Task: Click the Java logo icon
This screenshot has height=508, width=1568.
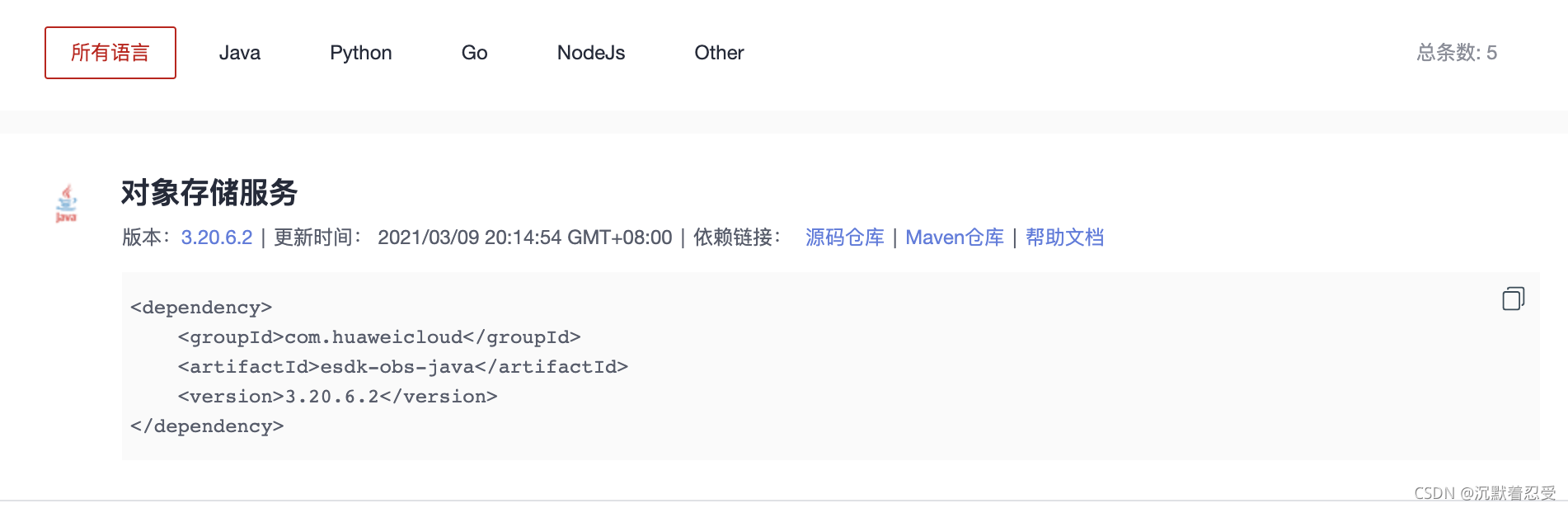Action: pyautogui.click(x=66, y=204)
